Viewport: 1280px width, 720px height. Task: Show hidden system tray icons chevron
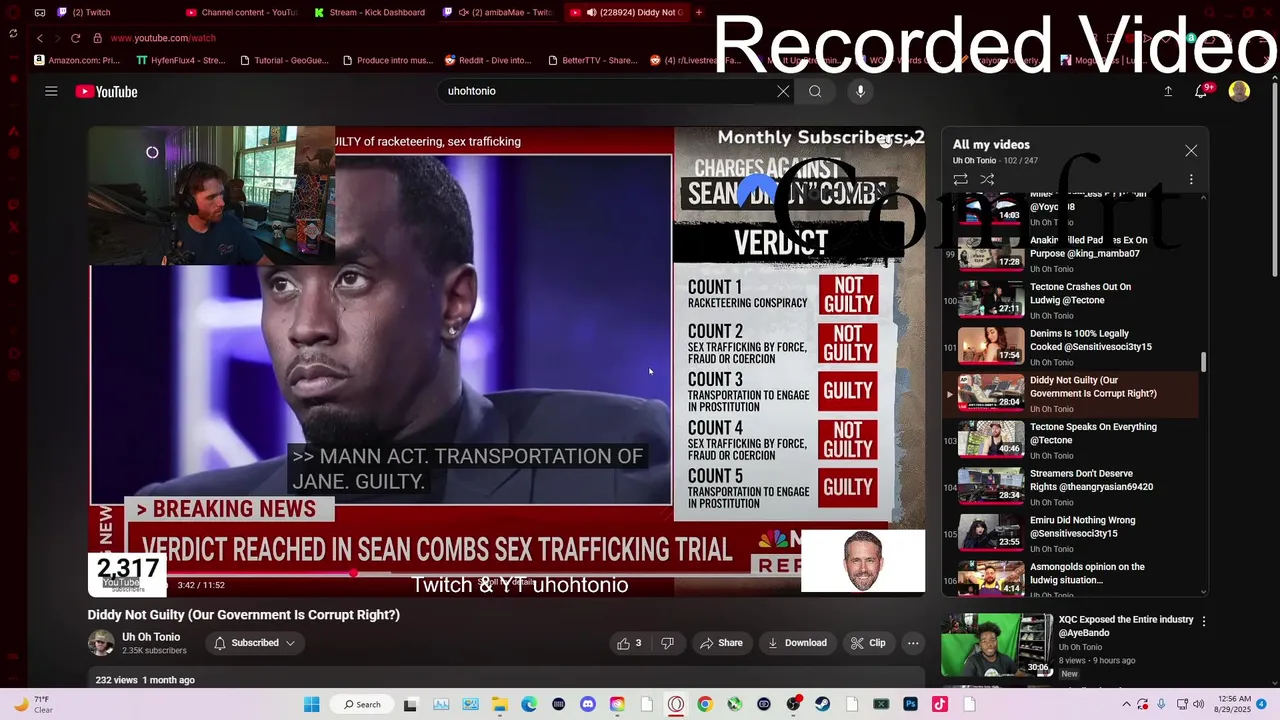tap(1127, 704)
